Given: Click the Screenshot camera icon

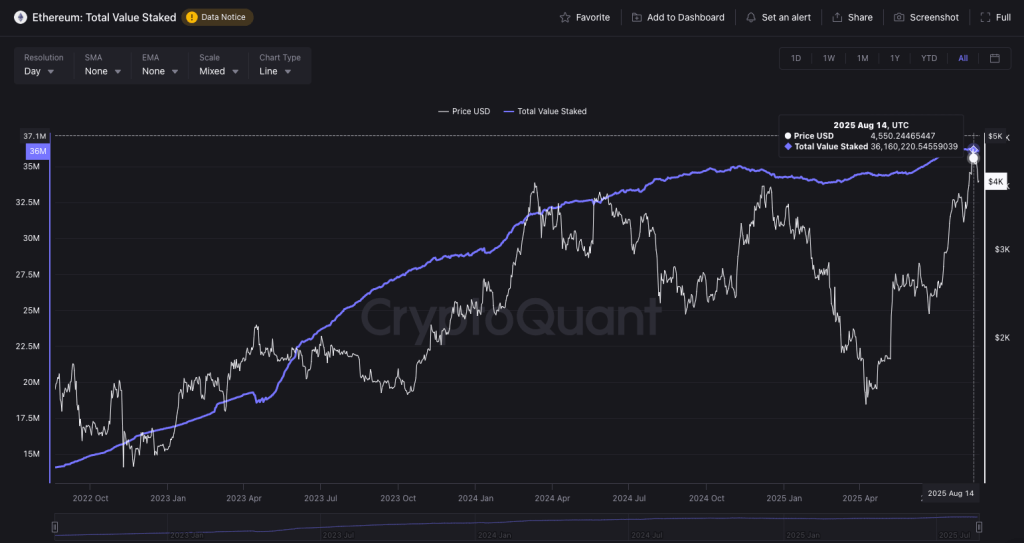Looking at the screenshot, I should tap(899, 17).
